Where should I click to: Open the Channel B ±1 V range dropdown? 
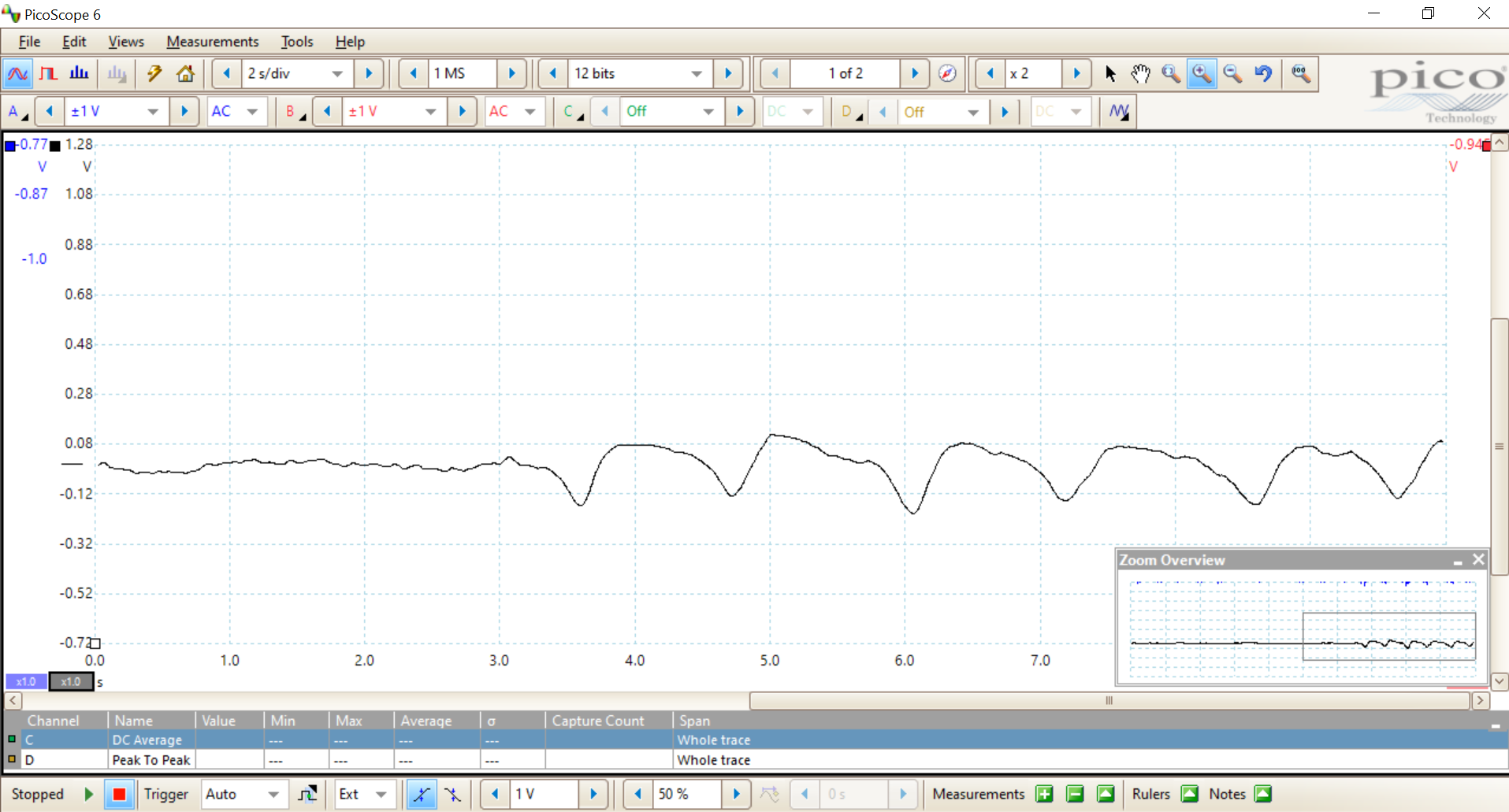[430, 112]
